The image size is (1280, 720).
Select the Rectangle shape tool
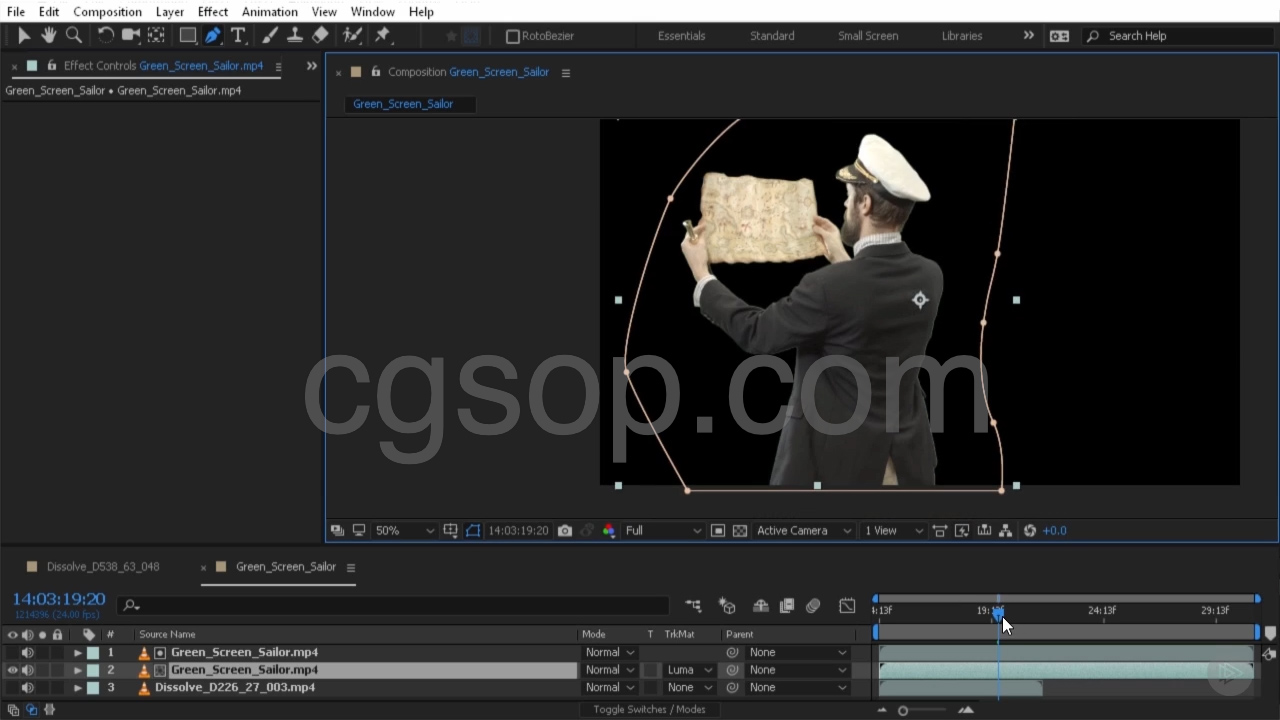point(187,36)
